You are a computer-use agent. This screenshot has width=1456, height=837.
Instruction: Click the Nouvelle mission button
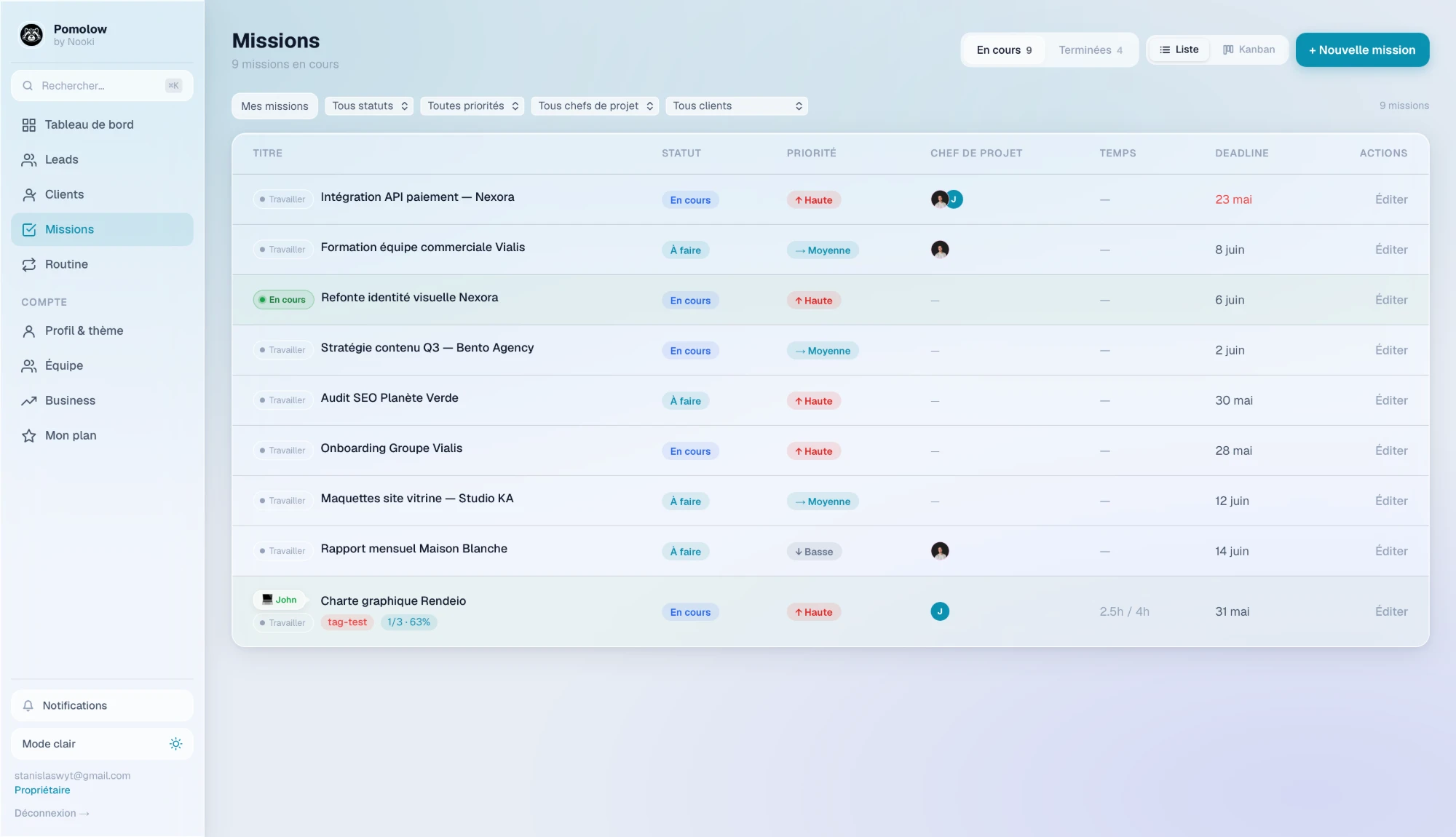(1362, 50)
